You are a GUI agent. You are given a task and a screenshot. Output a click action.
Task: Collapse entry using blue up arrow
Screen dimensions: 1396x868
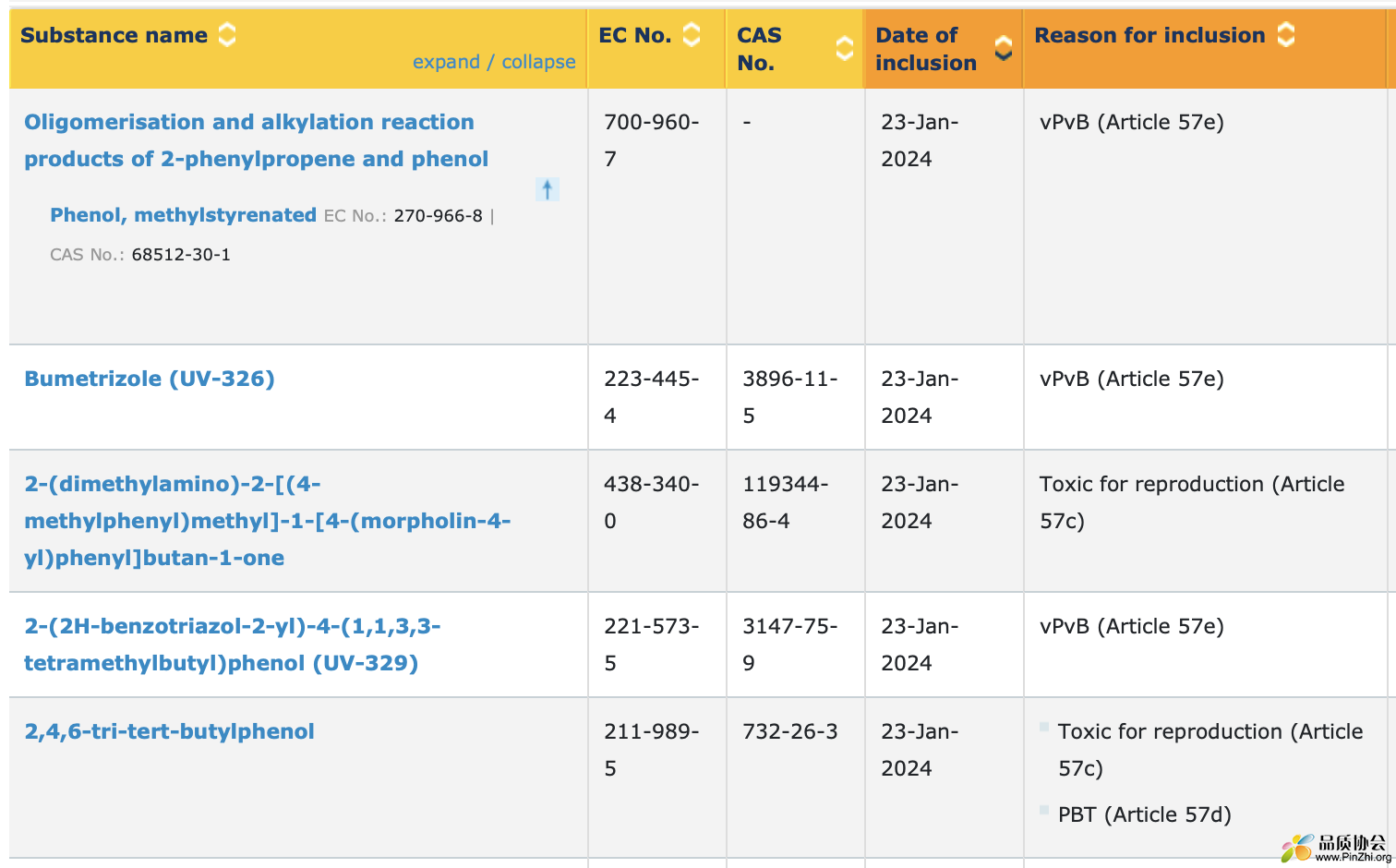(548, 189)
